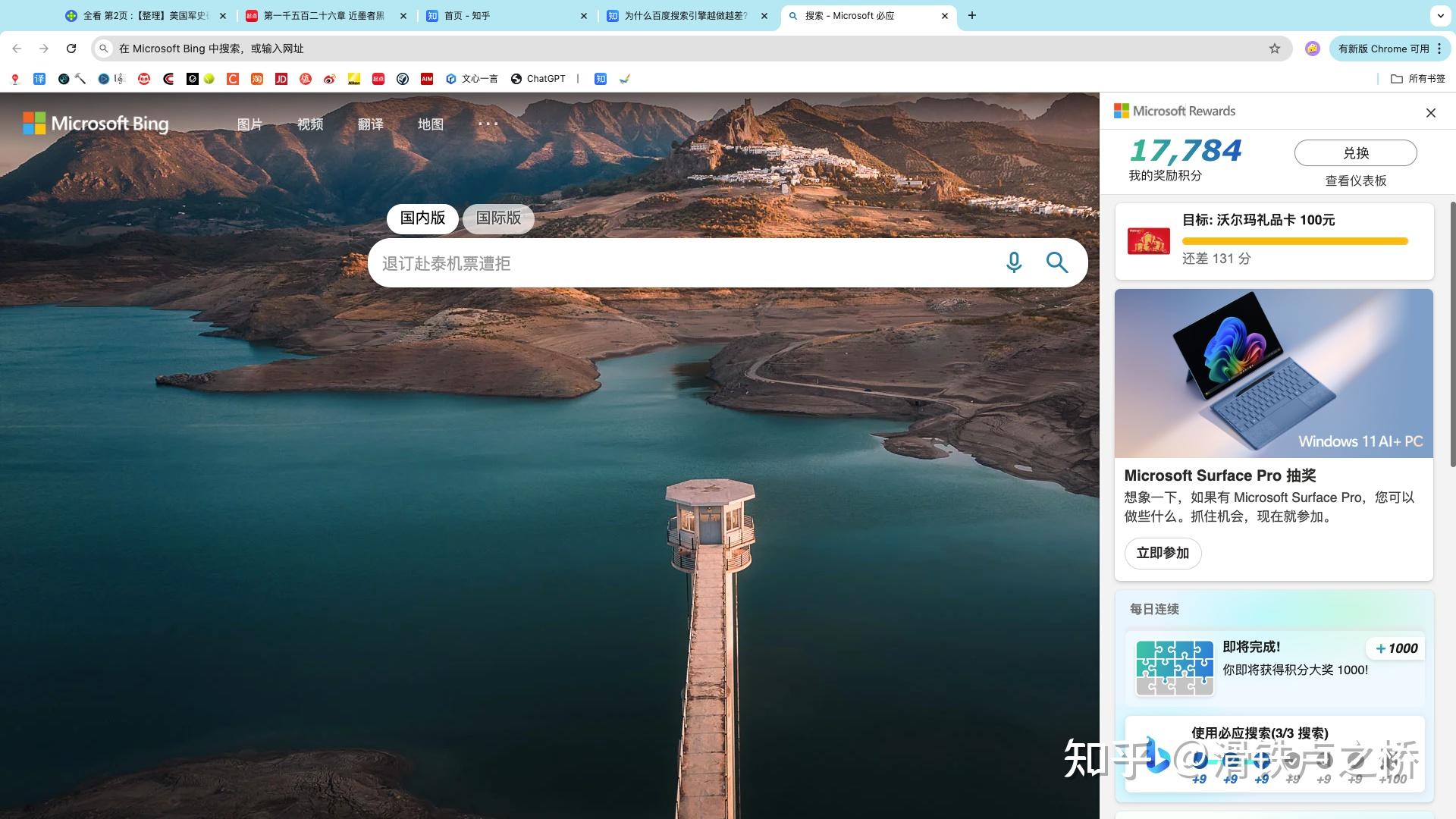Open Bing 图片 images menu

[249, 124]
